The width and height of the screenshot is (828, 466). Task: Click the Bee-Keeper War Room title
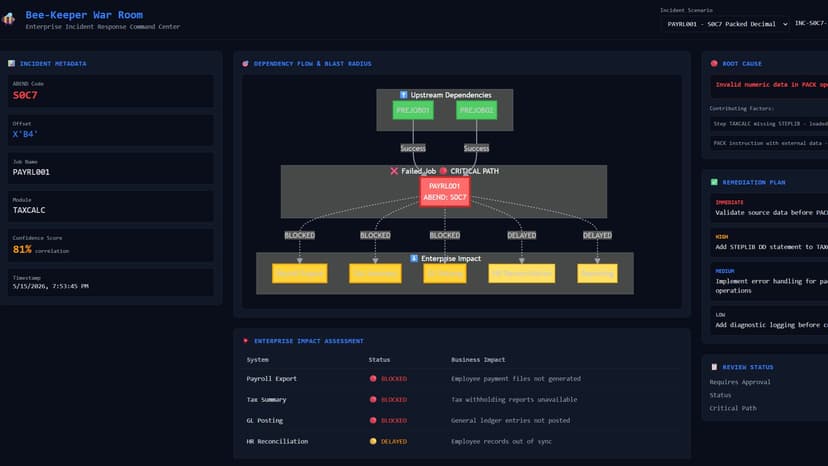pyautogui.click(x=84, y=15)
